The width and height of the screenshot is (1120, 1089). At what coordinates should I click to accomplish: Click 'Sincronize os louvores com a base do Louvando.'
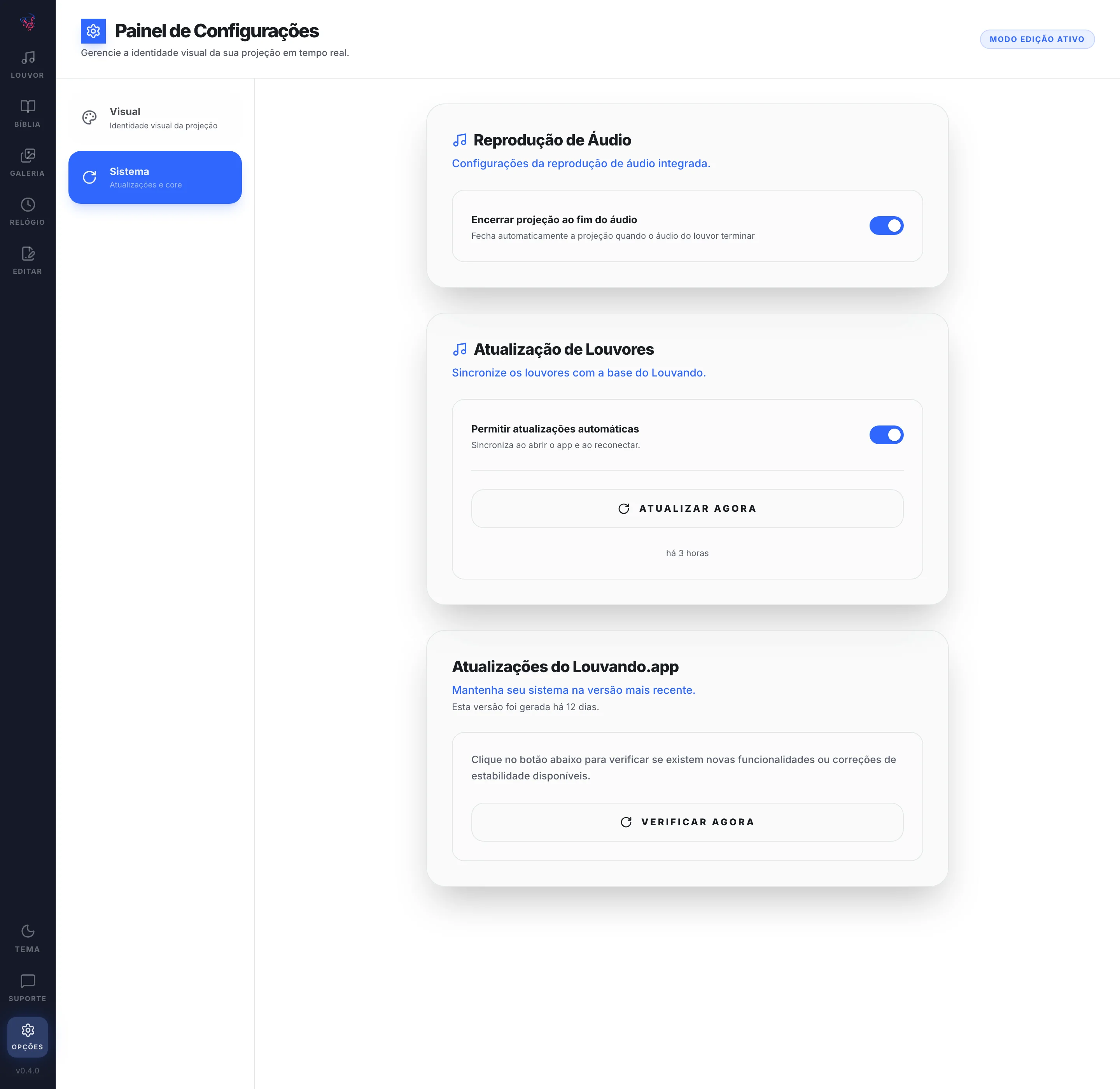click(x=579, y=373)
